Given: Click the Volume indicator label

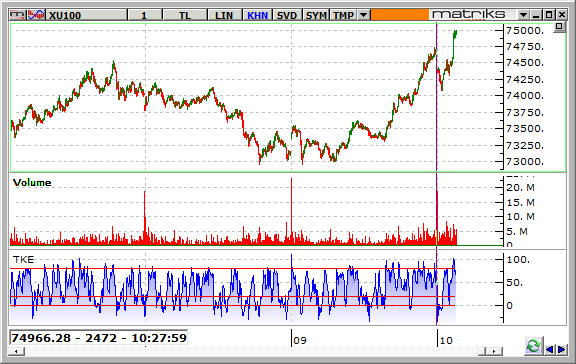Looking at the screenshot, I should pos(32,183).
